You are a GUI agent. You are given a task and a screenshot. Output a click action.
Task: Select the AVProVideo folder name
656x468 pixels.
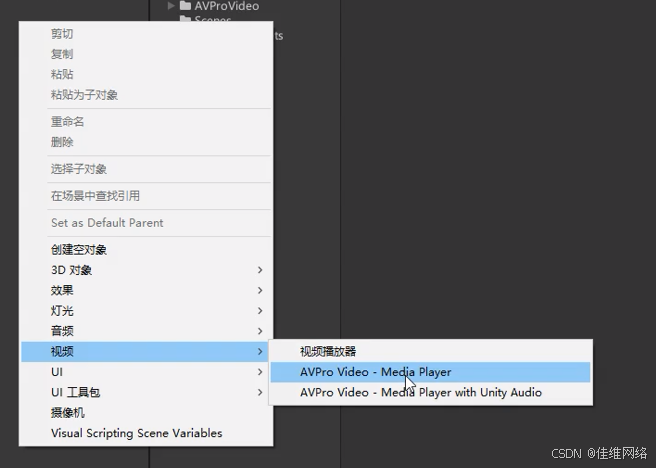point(226,6)
